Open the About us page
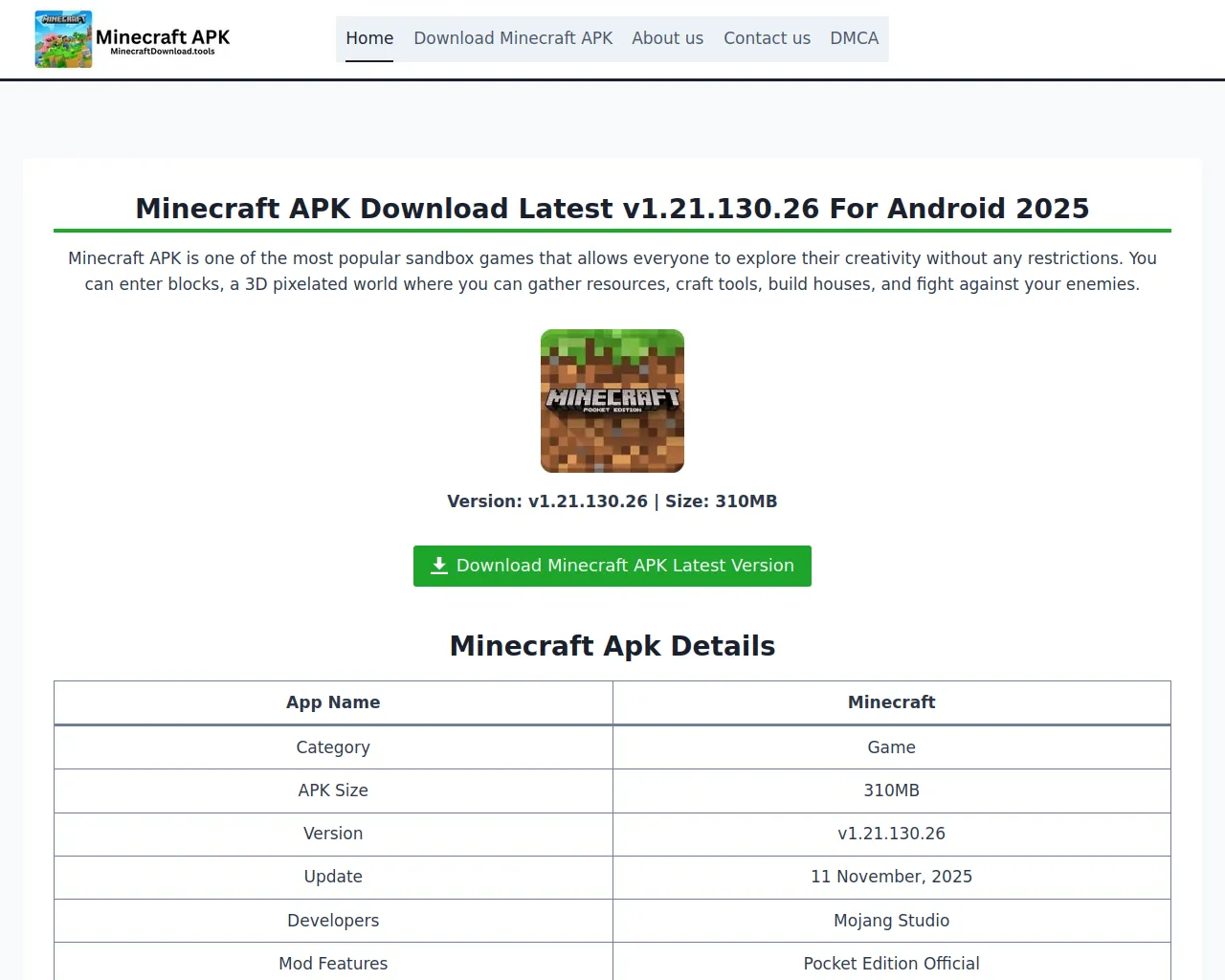 pos(668,38)
